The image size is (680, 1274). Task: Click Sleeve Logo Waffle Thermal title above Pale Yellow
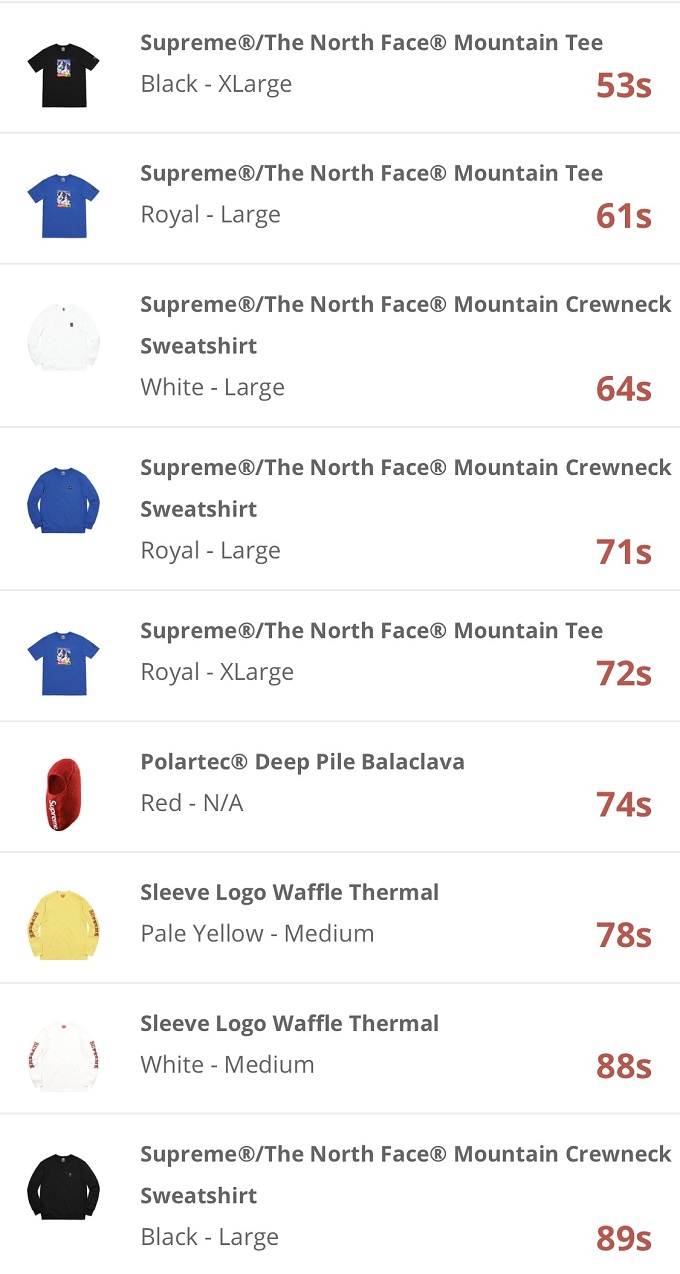[x=289, y=892]
